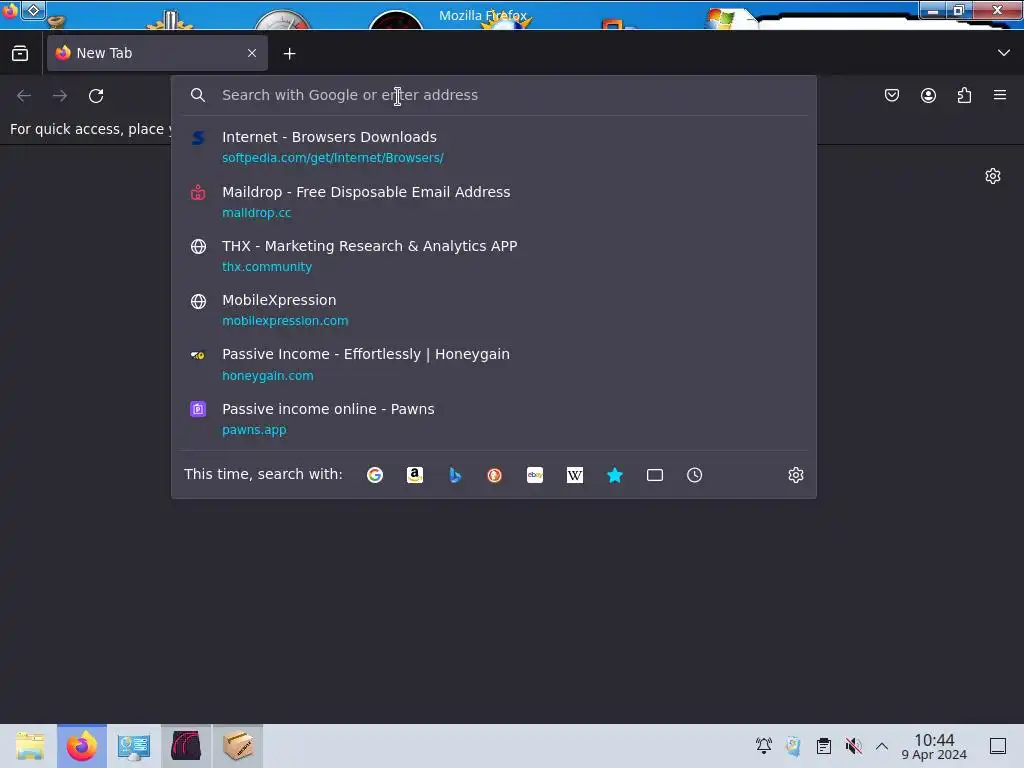Open notifications bell in system tray
Image resolution: width=1024 pixels, height=768 pixels.
(x=763, y=746)
